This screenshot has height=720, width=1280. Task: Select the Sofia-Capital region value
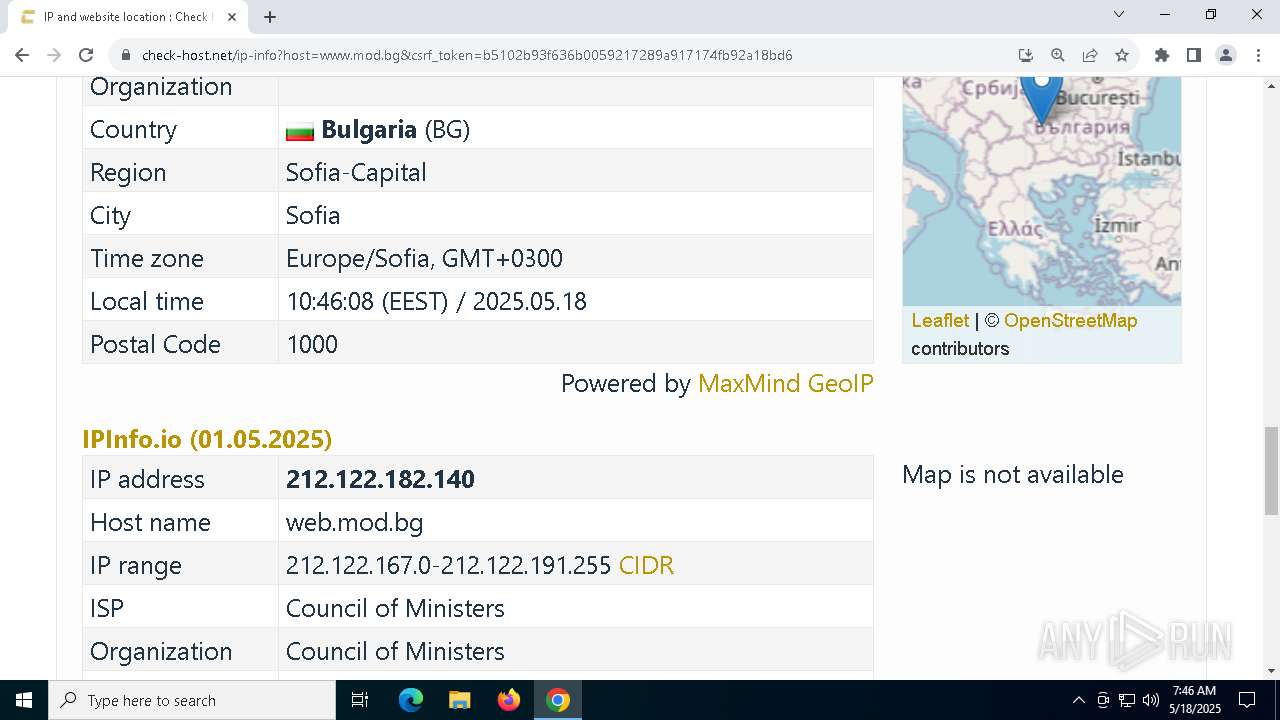coord(356,172)
